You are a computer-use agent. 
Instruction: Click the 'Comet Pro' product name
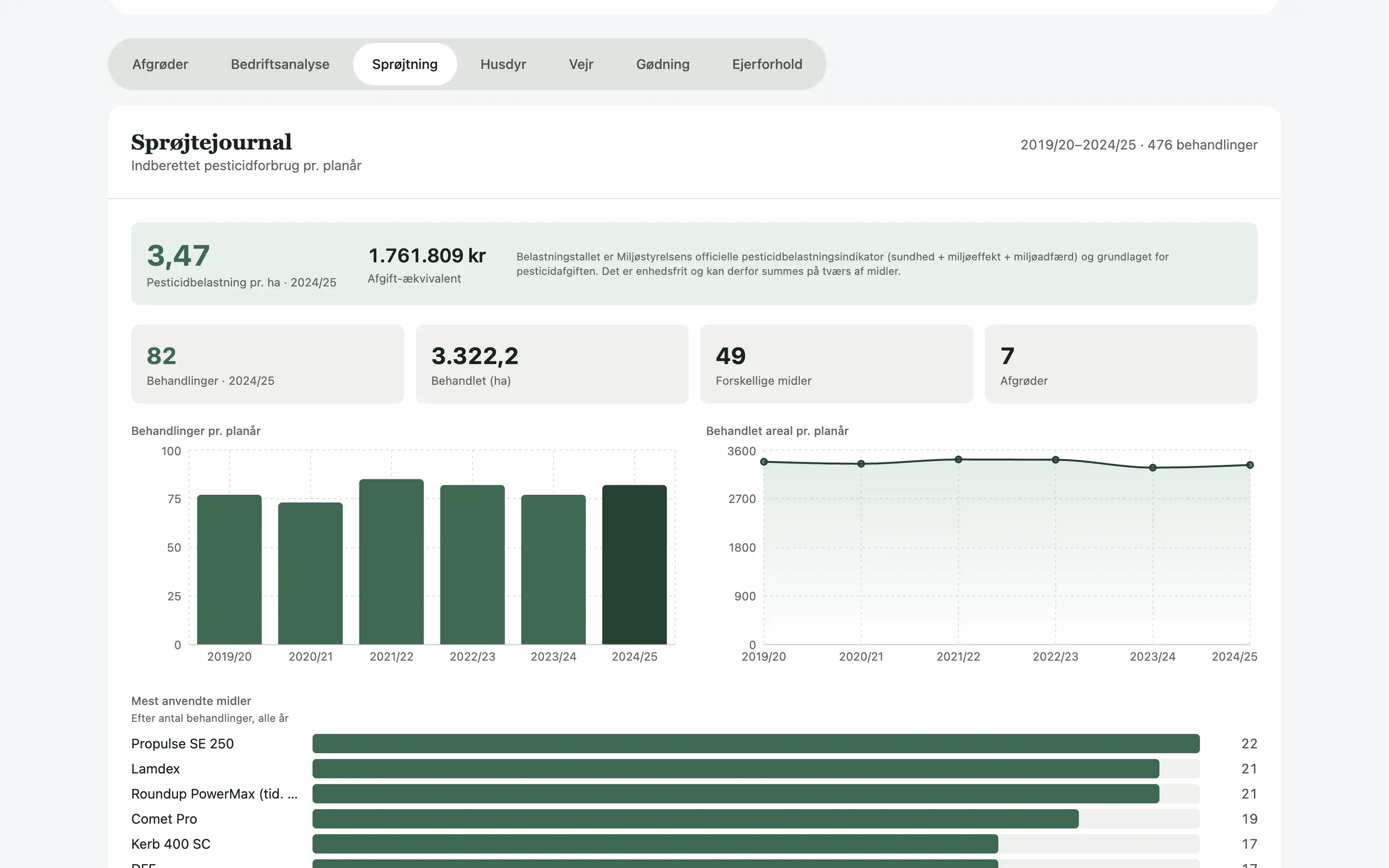pyautogui.click(x=164, y=819)
